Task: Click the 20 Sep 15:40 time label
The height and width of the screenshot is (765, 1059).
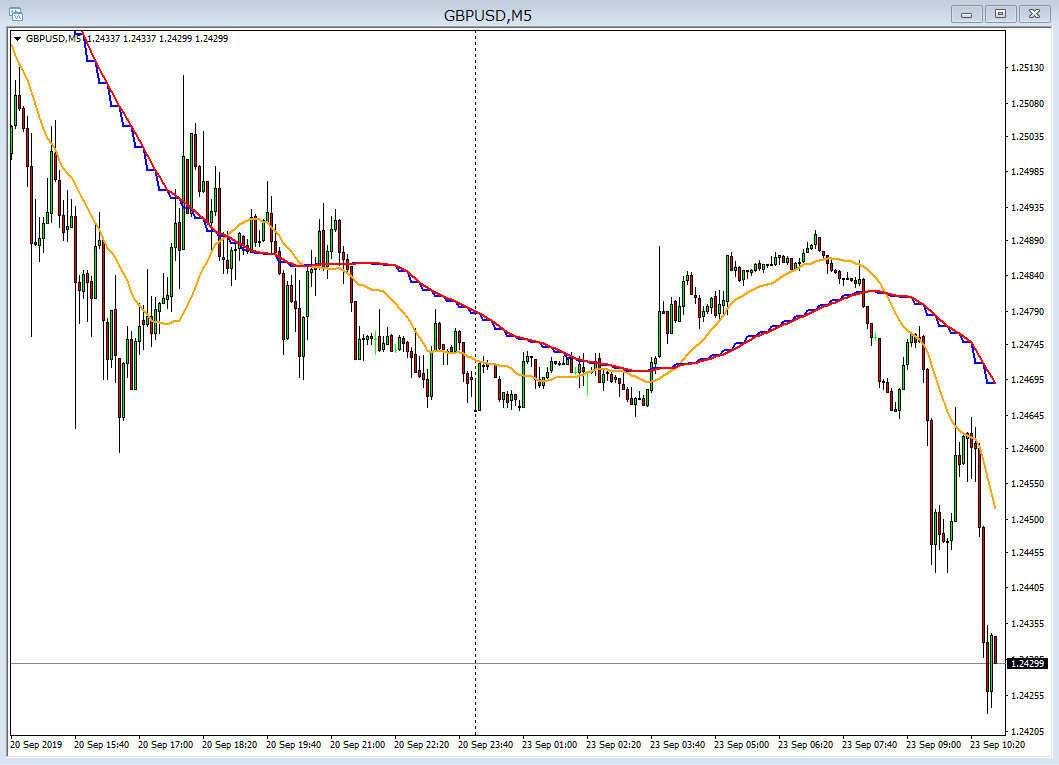Action: pos(101,745)
